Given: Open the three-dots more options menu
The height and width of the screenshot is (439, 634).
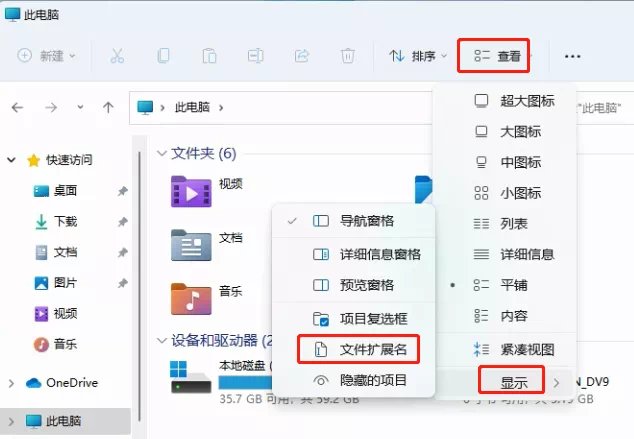Looking at the screenshot, I should (x=573, y=56).
